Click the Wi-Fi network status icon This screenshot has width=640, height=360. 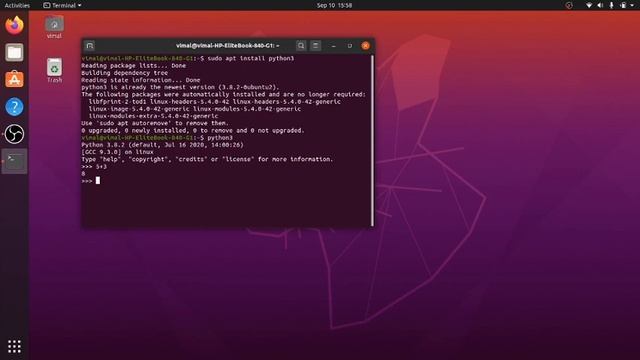589,5
